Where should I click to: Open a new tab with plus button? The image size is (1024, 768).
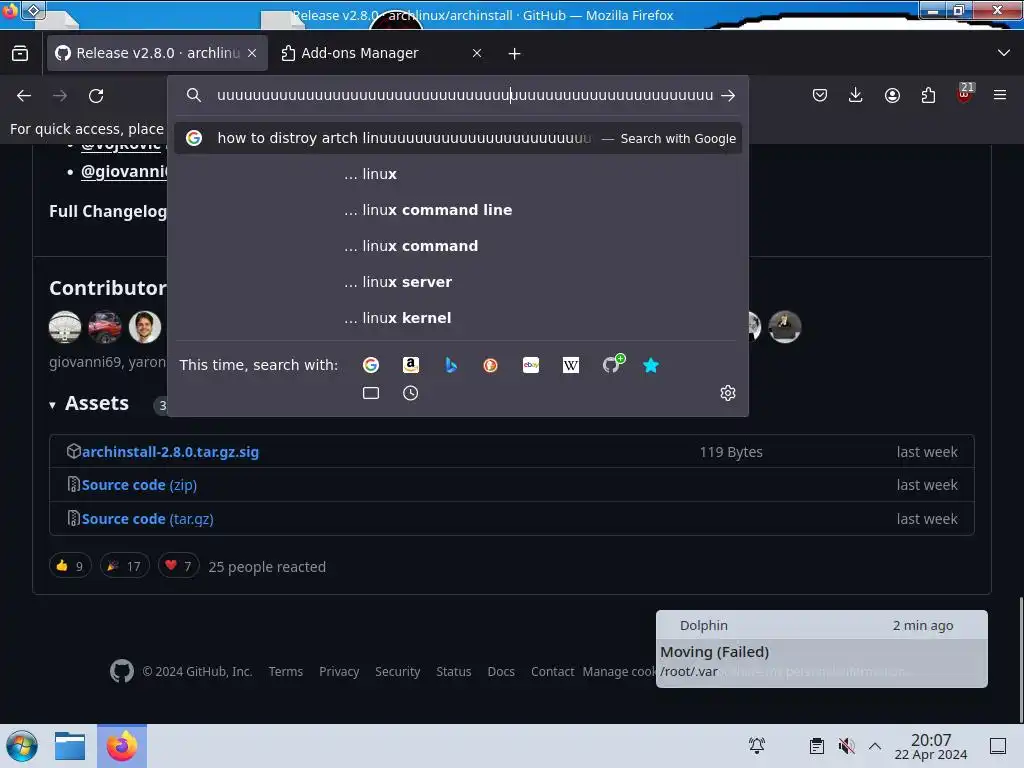click(515, 54)
